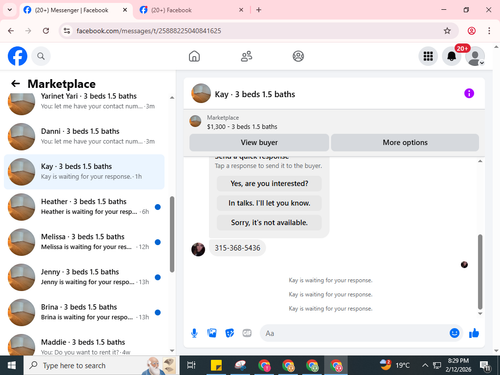Open the weather 19°C widget
Screen dimensions: 500x375
tap(395, 365)
